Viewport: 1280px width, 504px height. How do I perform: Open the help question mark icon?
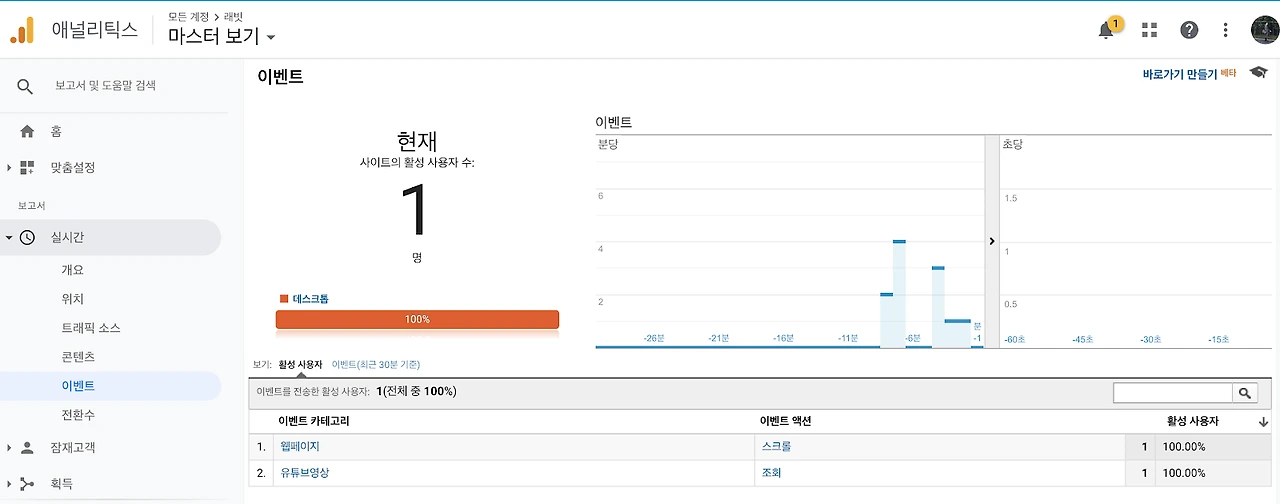click(1189, 30)
